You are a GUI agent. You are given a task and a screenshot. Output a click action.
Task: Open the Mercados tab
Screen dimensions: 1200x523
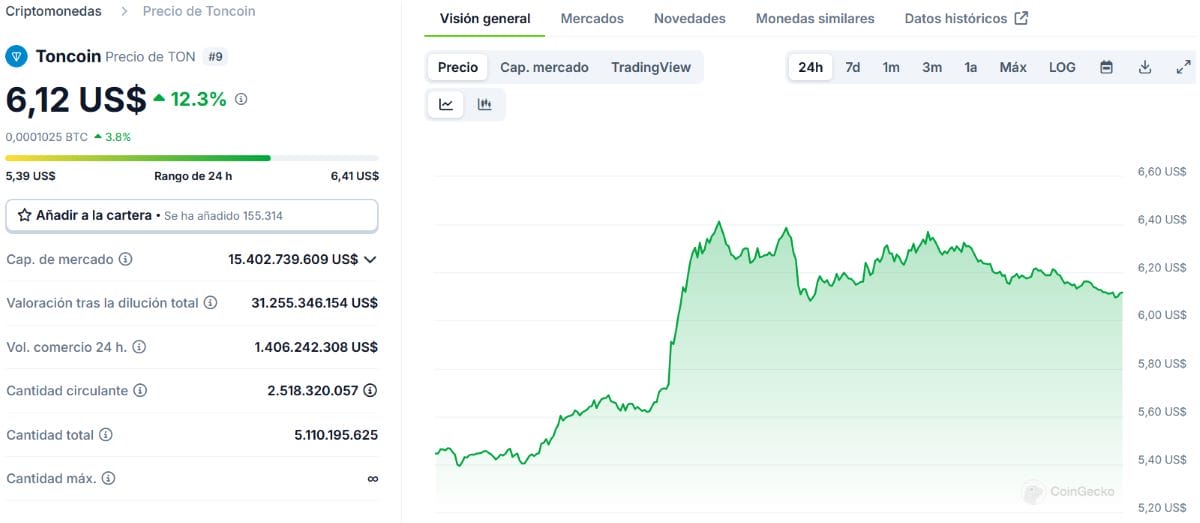click(592, 18)
